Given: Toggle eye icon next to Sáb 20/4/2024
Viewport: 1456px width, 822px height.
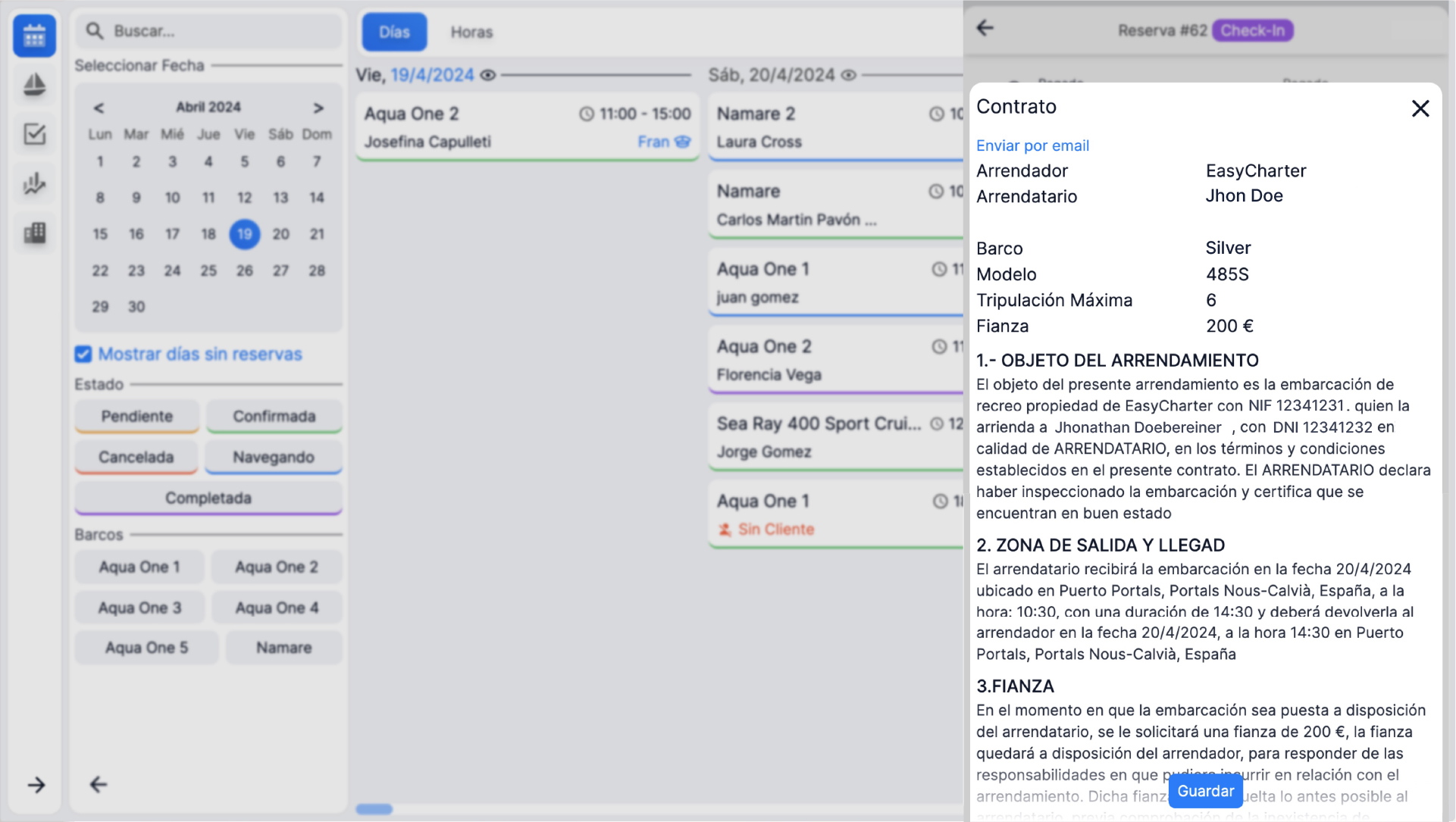Looking at the screenshot, I should (x=849, y=75).
